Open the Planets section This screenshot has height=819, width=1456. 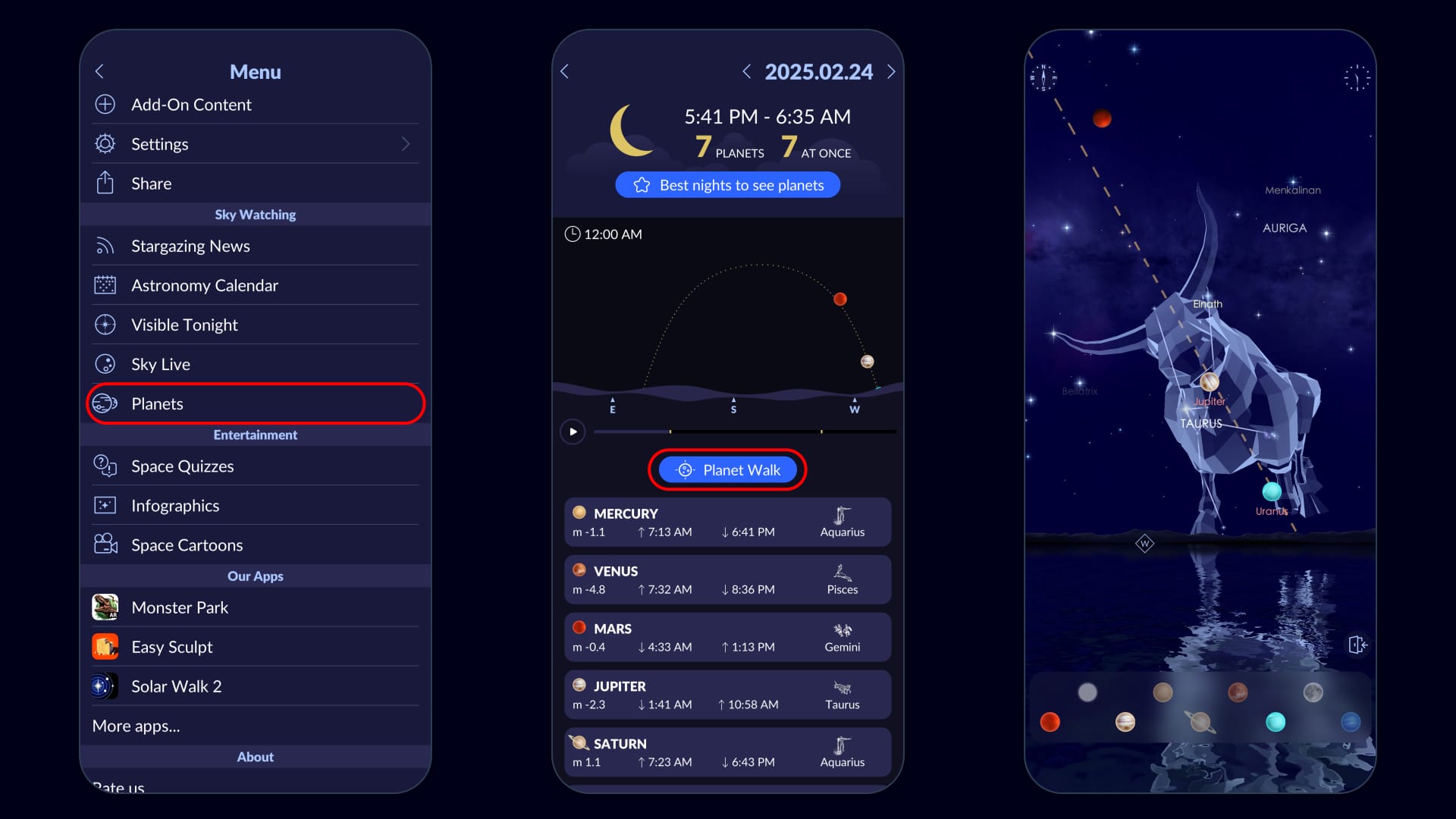(255, 403)
